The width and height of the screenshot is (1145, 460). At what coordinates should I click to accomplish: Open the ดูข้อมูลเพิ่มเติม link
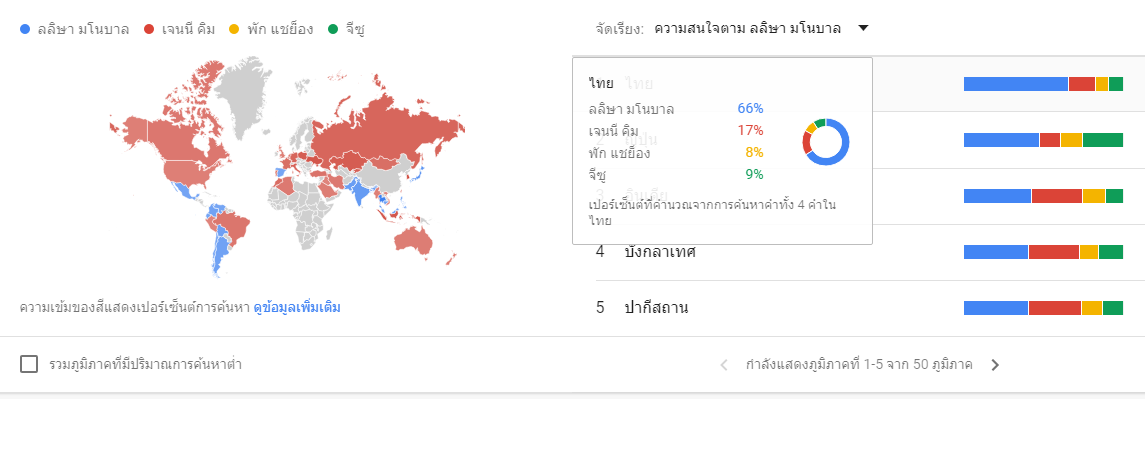[x=296, y=308]
